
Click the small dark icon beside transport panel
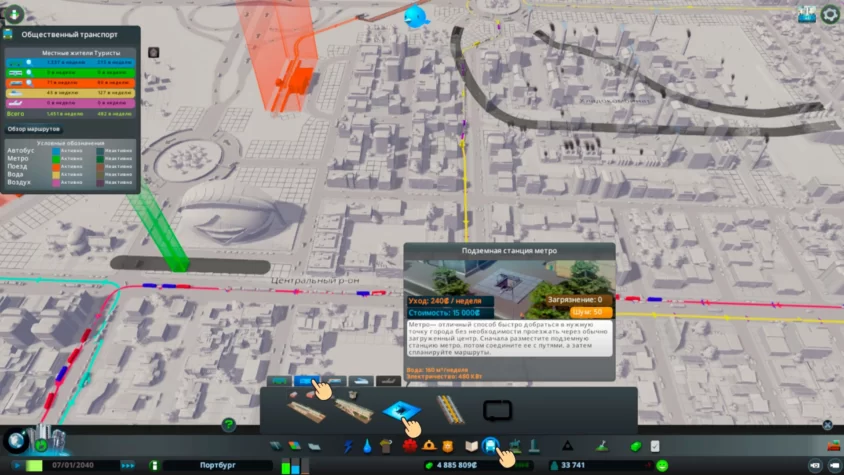153,52
